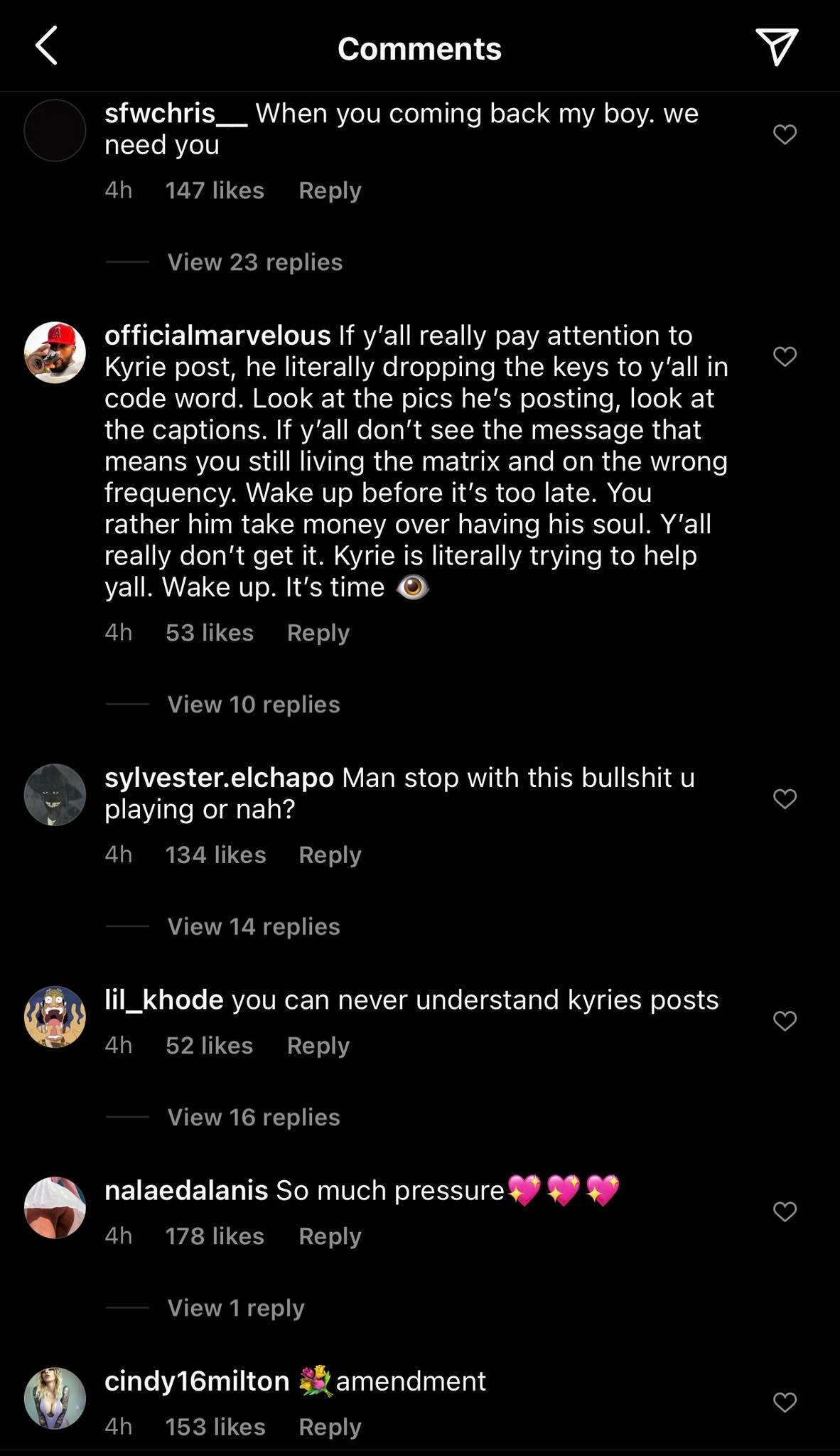The image size is (840, 1456).
Task: Tap heart icon on nalaedalanis's comment
Action: [x=785, y=1211]
